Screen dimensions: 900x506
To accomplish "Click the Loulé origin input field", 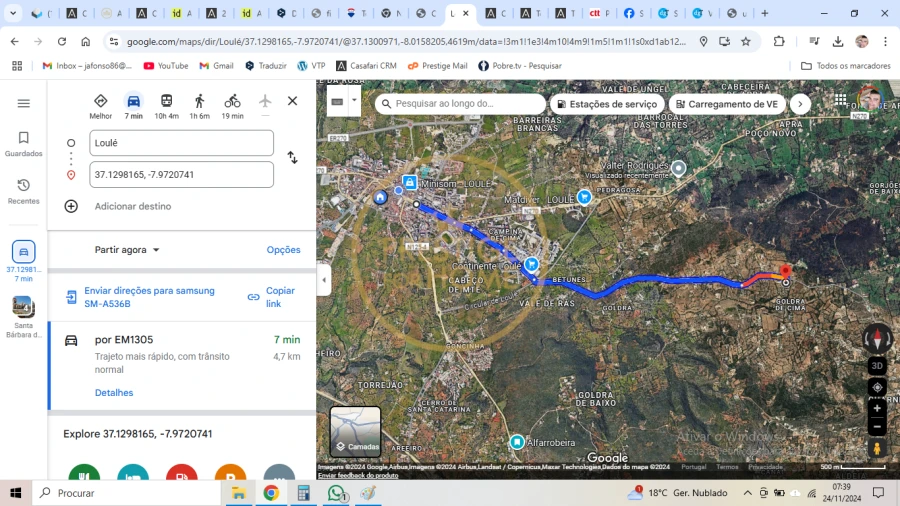I will coord(181,143).
